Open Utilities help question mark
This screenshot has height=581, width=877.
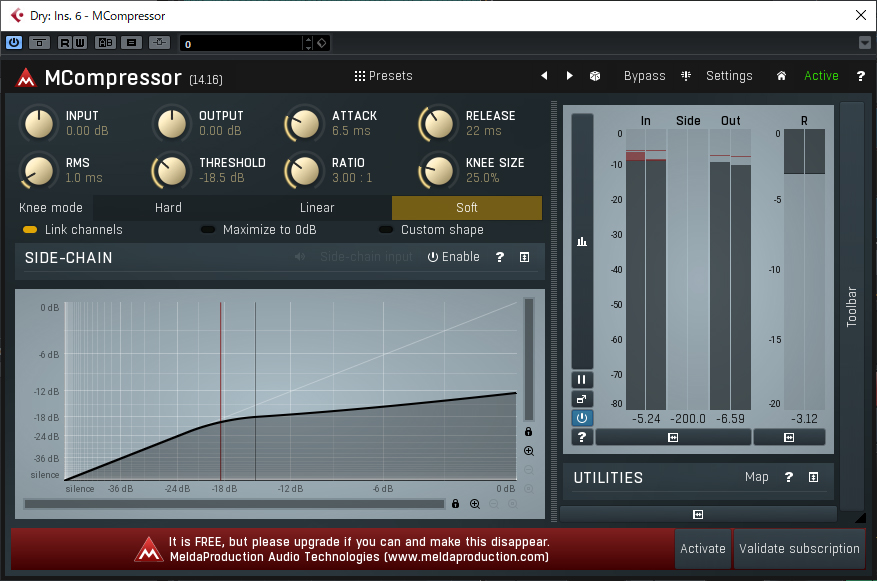[789, 477]
